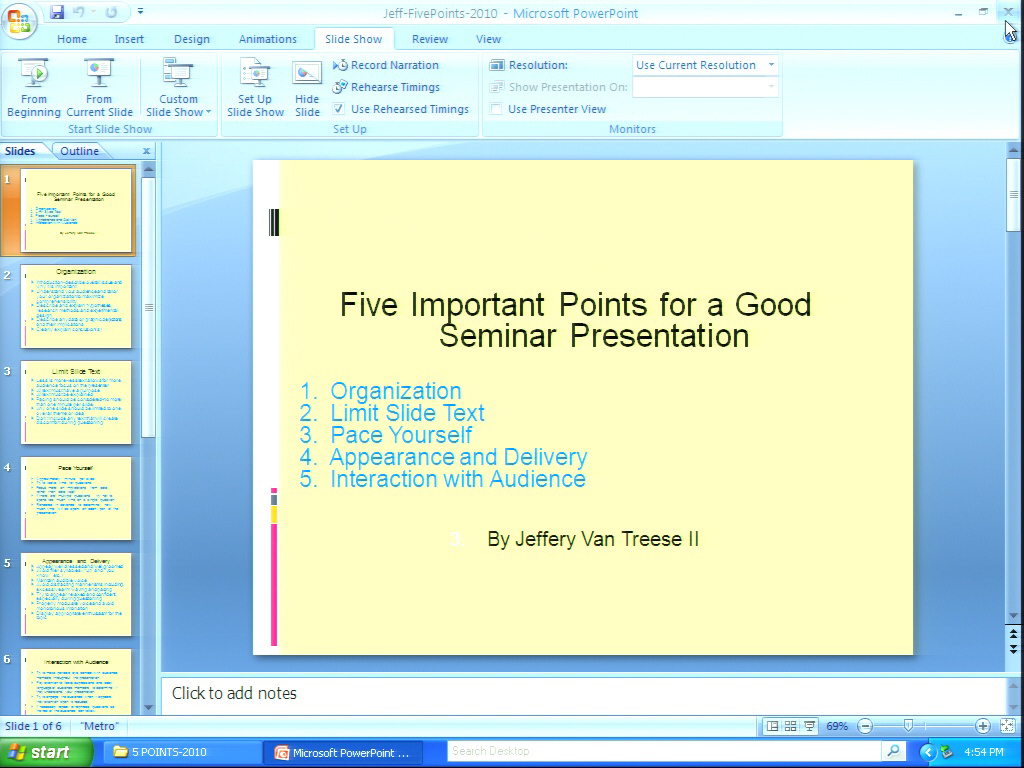Click to add notes area
The width and height of the screenshot is (1024, 768).
coord(583,694)
